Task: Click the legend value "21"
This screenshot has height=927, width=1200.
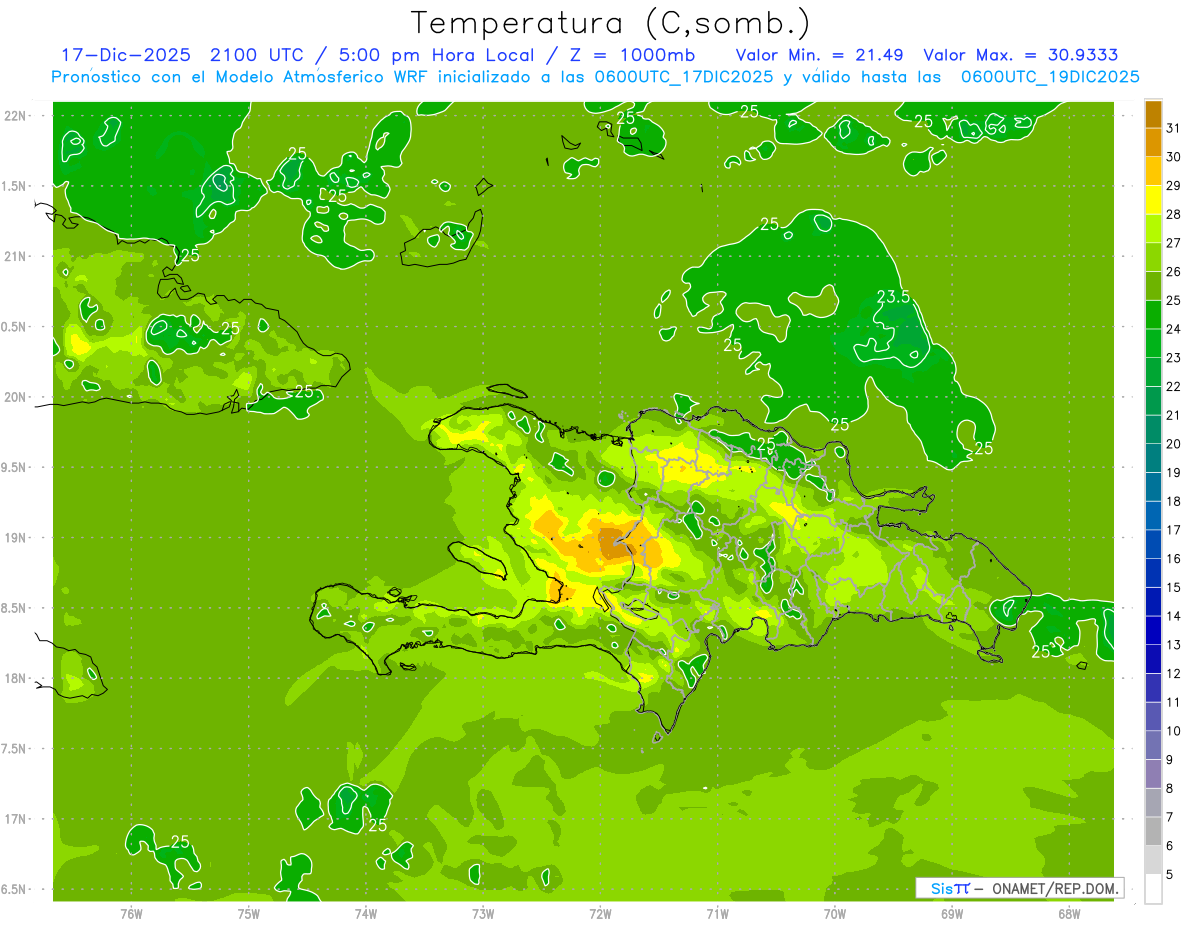Action: coord(1173,415)
